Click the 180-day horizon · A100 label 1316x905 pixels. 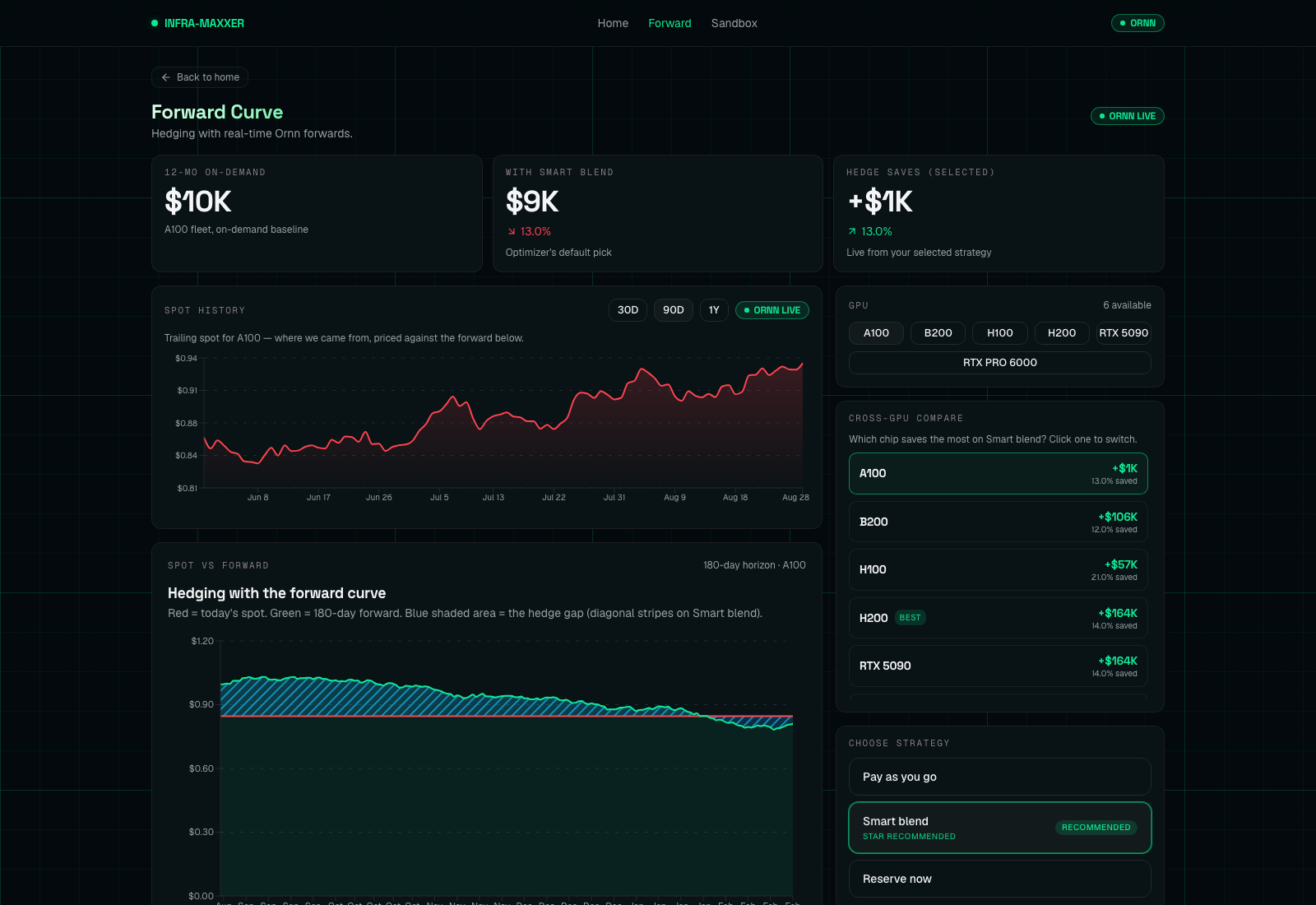click(x=754, y=565)
